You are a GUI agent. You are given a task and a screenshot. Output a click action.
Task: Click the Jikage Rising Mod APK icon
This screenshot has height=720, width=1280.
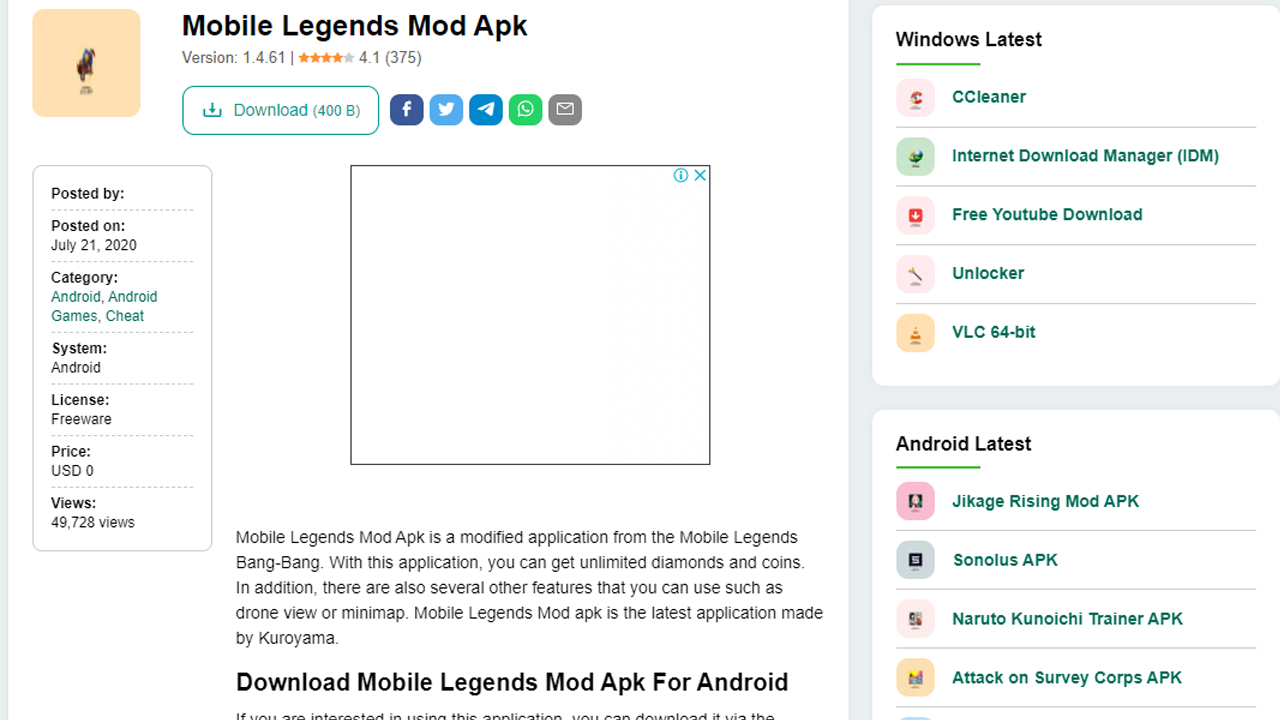pos(915,502)
